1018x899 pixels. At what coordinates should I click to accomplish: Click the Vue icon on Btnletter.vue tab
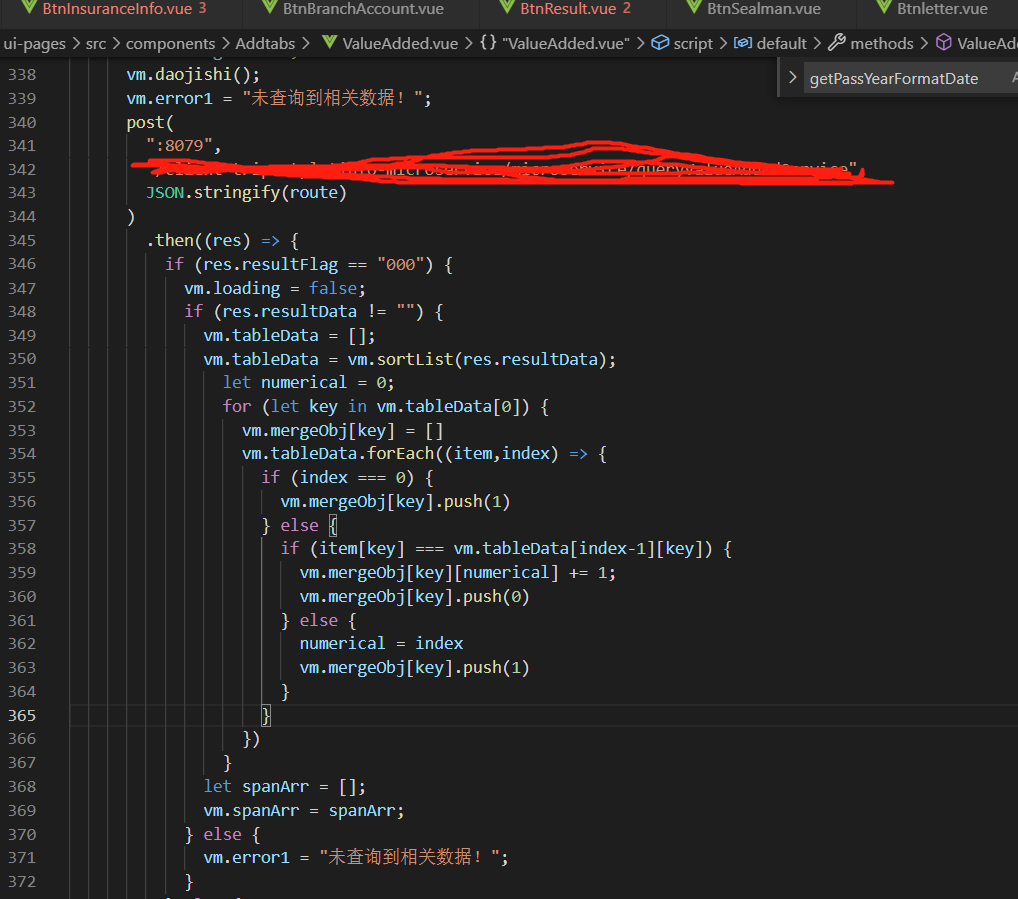(x=884, y=8)
